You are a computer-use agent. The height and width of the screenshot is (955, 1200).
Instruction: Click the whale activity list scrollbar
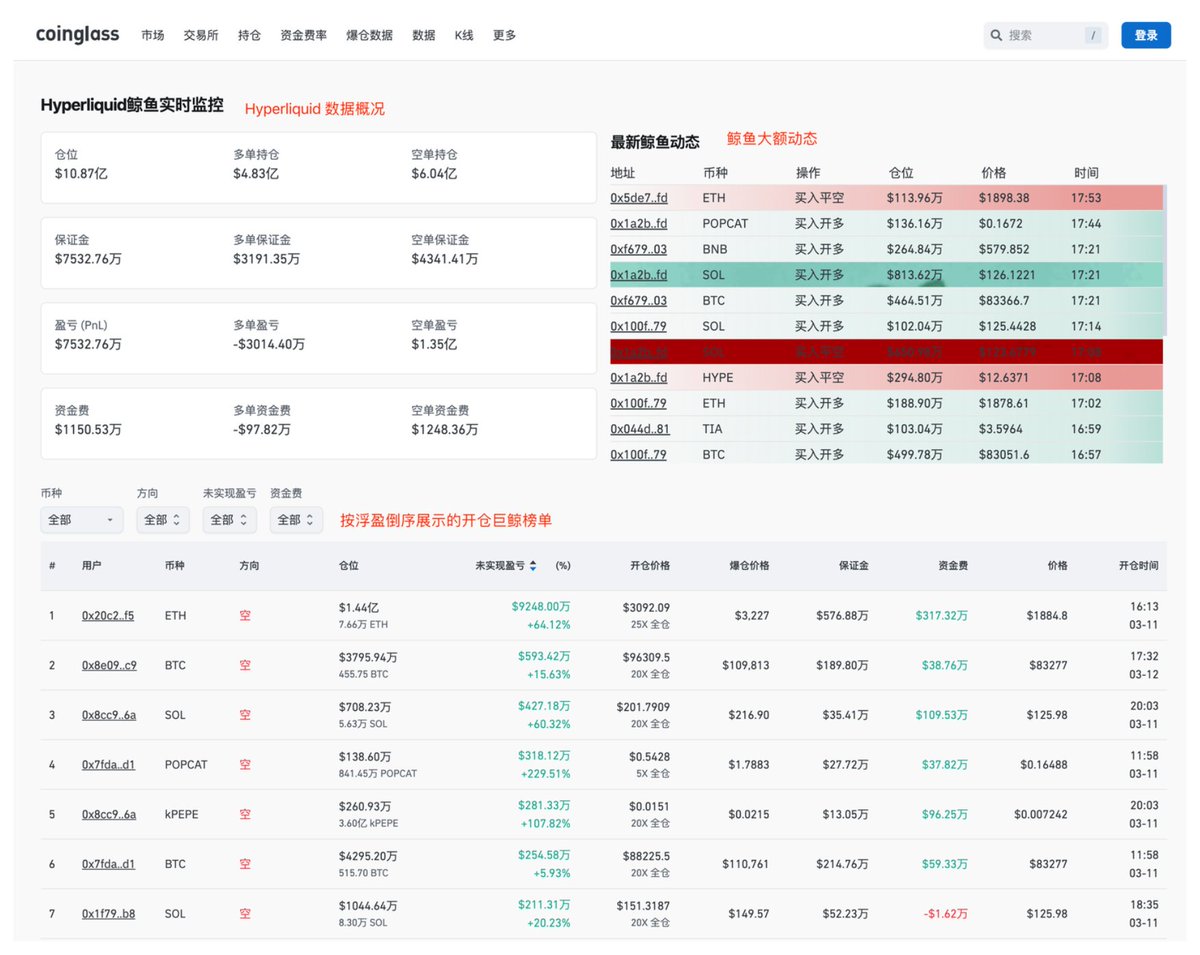[1166, 260]
